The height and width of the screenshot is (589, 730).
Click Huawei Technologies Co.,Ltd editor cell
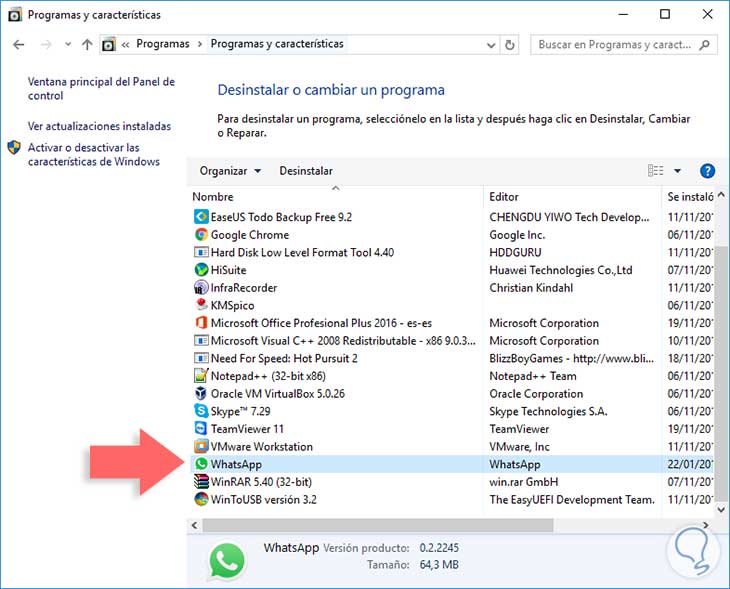[x=561, y=270]
